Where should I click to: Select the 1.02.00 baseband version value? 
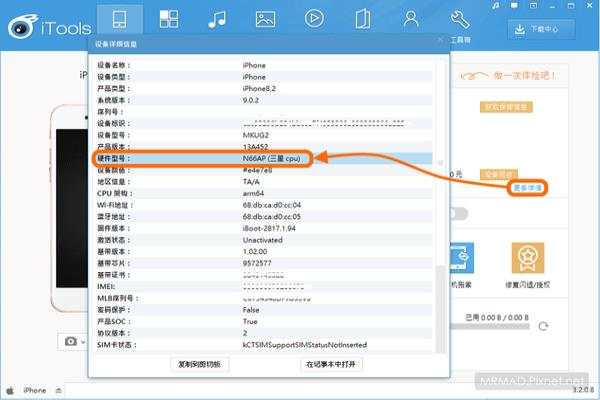tap(255, 251)
